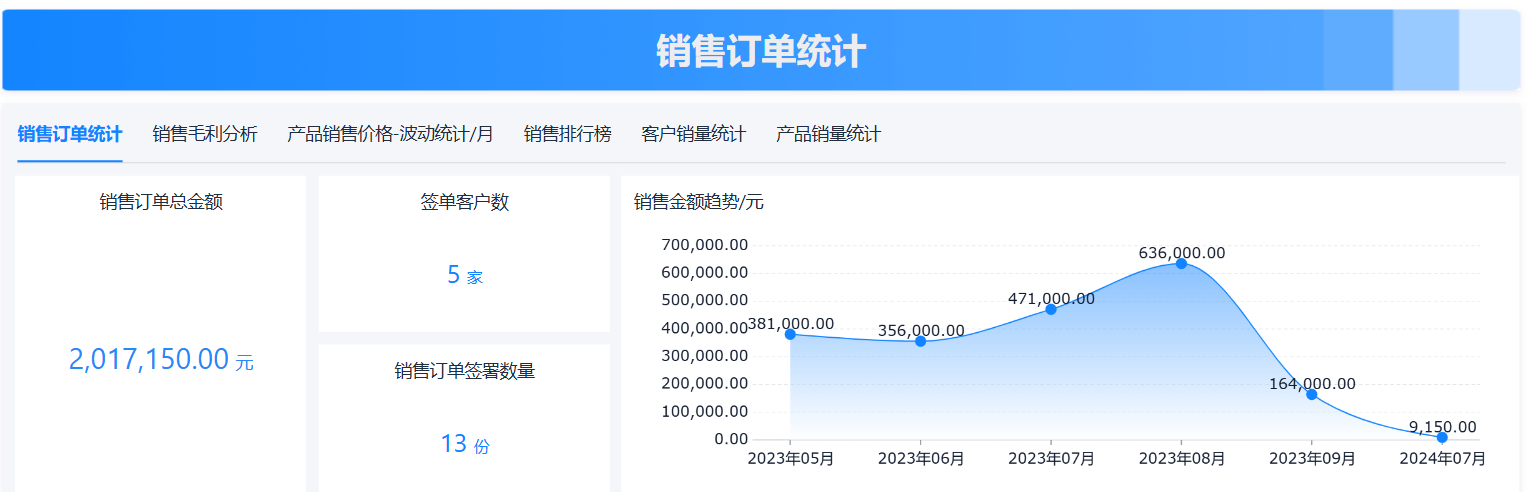This screenshot has height=492, width=1531.
Task: Click the 356,000.00 data label
Action: click(921, 331)
